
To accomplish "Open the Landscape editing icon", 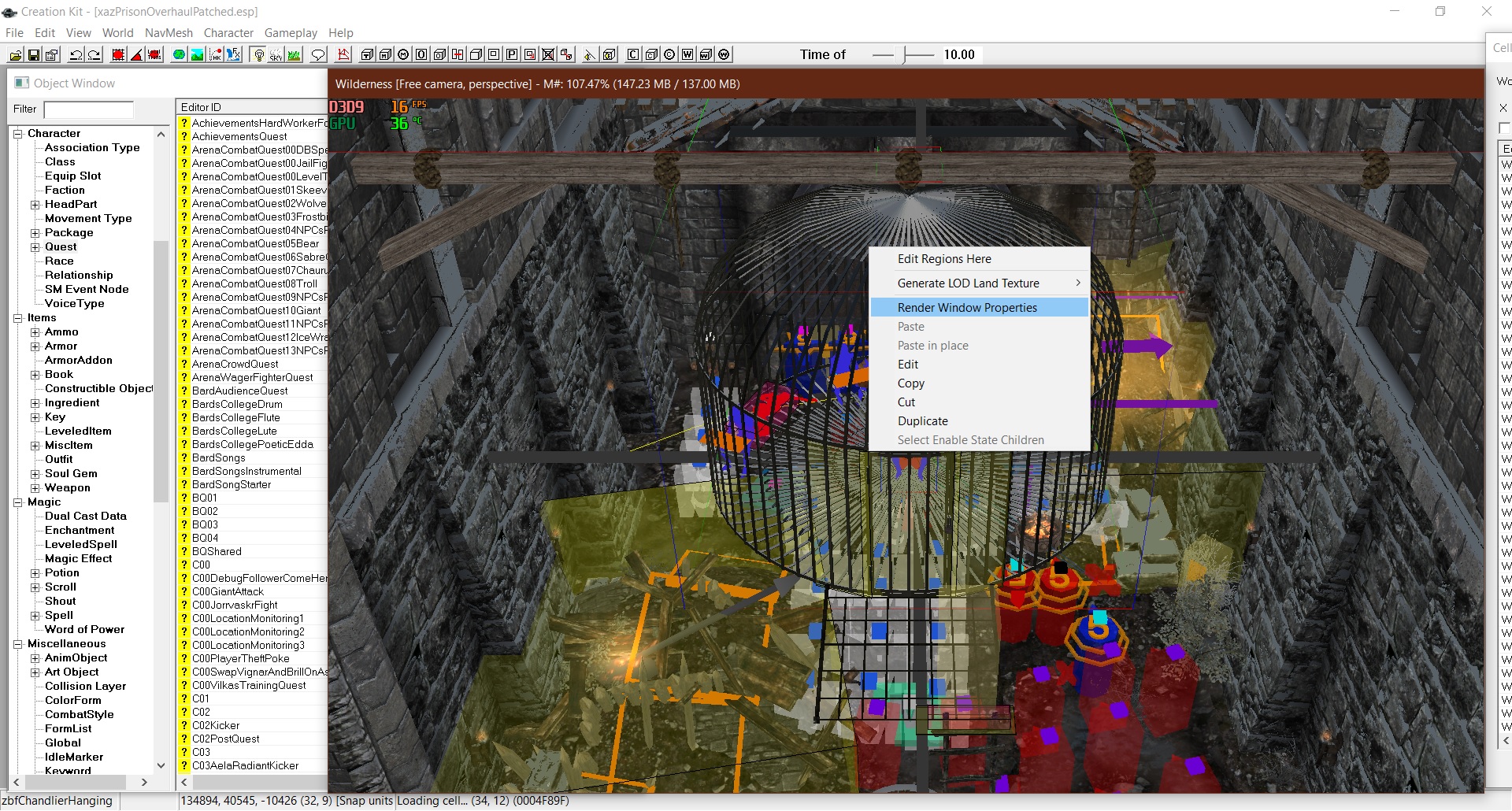I will 197,54.
